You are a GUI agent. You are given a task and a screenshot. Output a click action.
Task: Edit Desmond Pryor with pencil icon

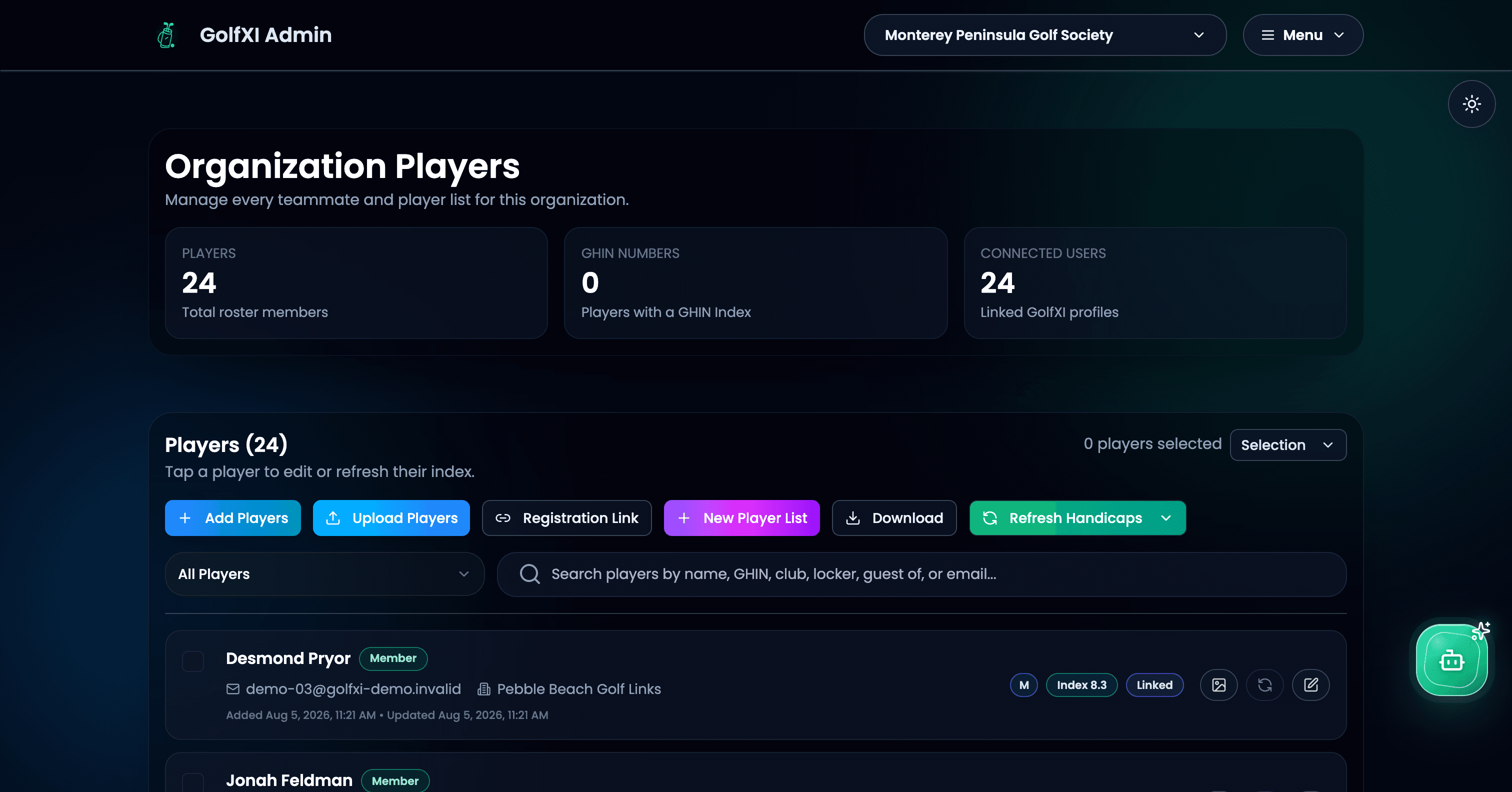click(1310, 685)
